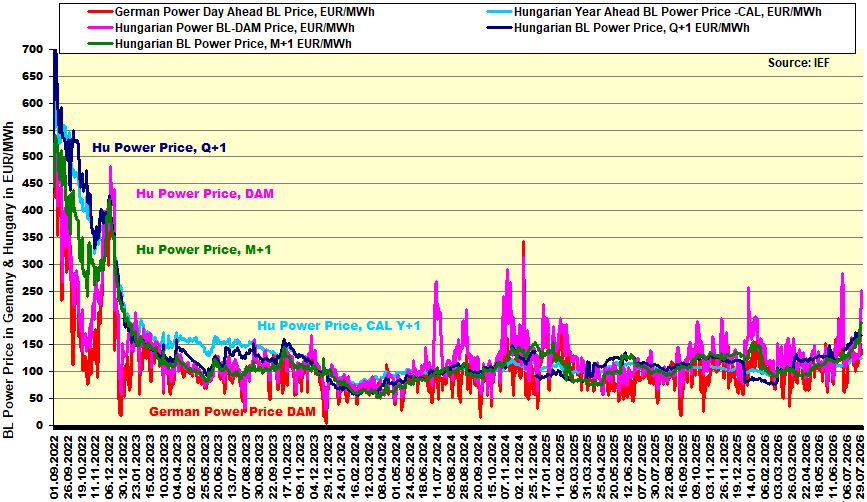Click the 17.01.2025 date label on the horizontal axis
The height and width of the screenshot is (502, 867).
[547, 467]
